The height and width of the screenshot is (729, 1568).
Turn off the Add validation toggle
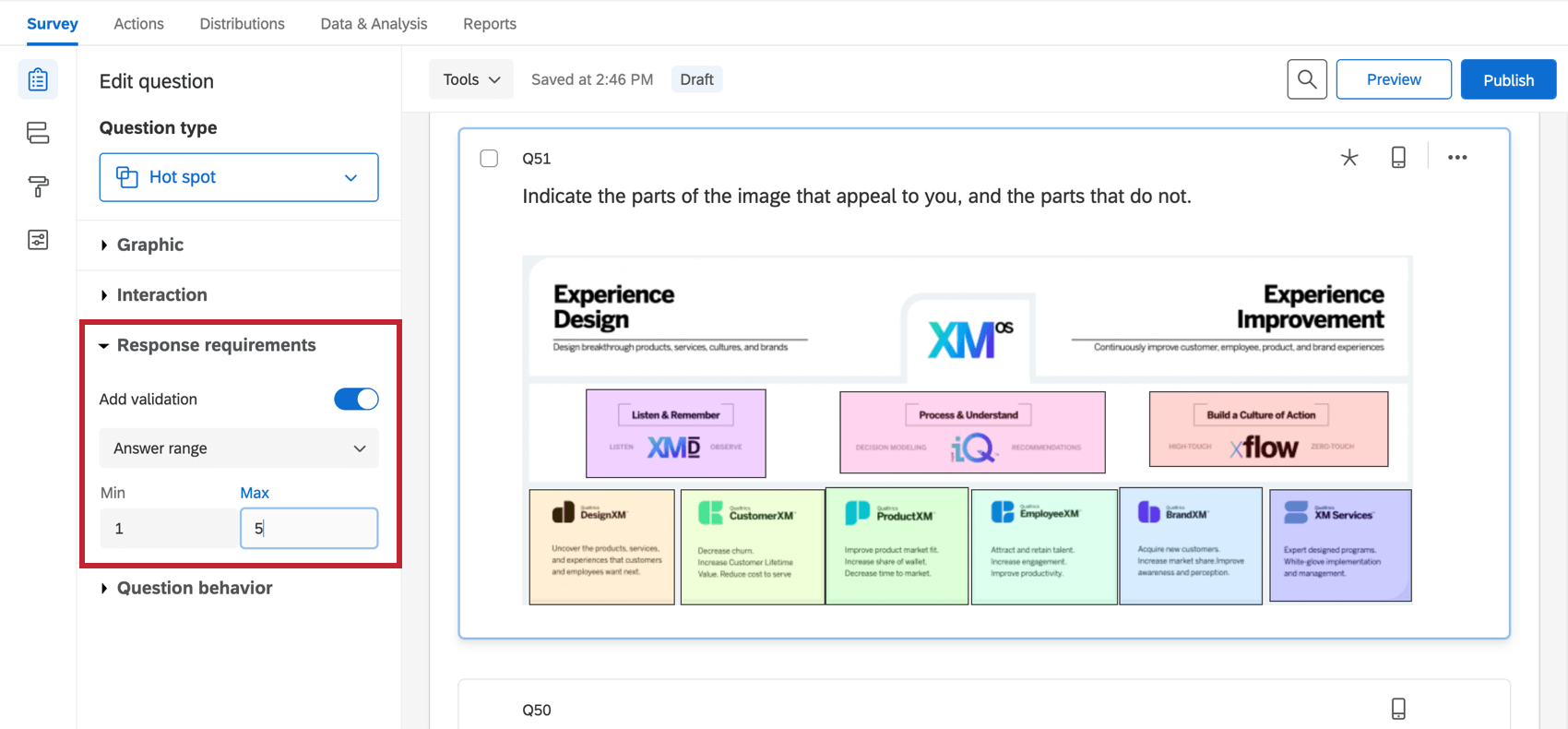[x=356, y=399]
